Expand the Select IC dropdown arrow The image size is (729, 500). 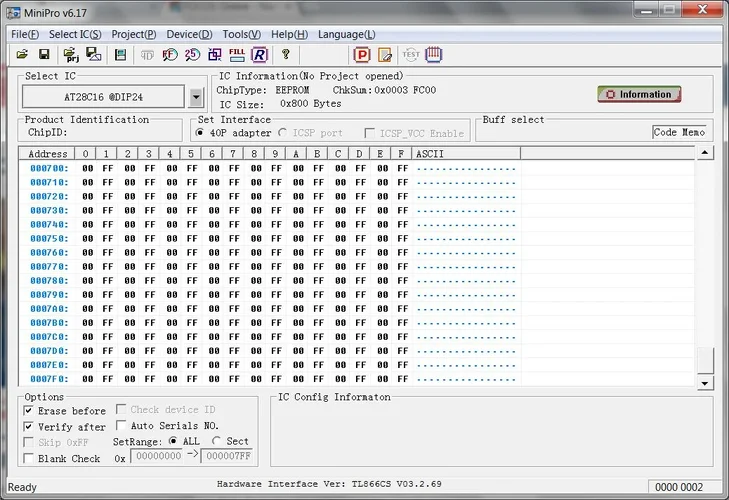196,97
